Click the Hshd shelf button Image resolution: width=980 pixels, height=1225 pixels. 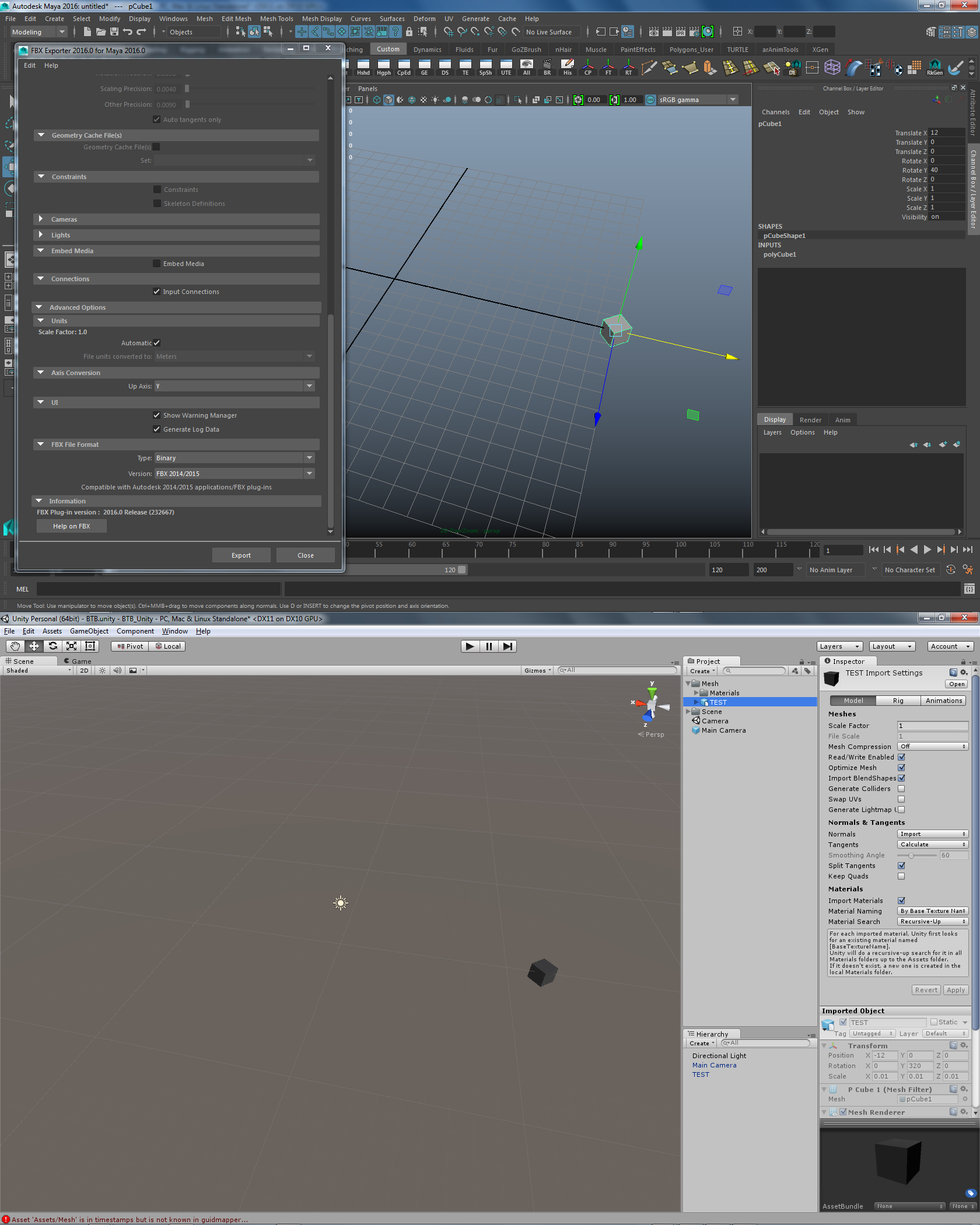[x=363, y=67]
